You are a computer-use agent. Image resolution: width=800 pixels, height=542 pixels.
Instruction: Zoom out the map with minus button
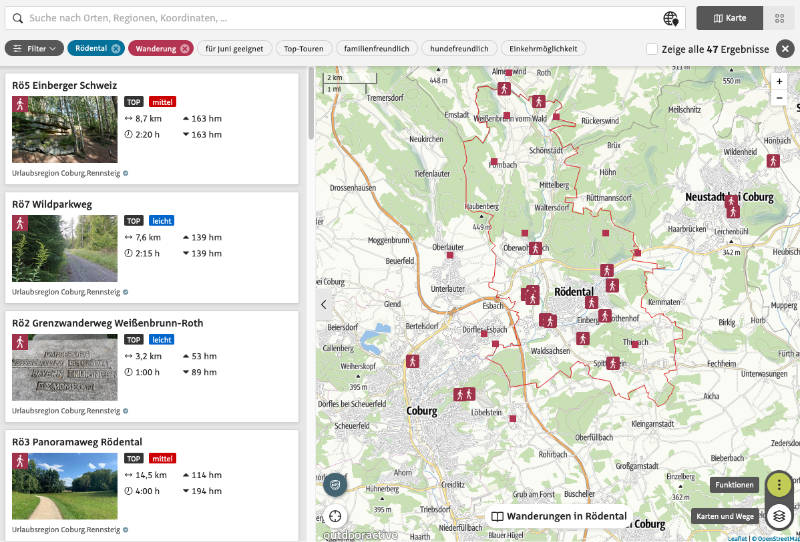[x=779, y=98]
